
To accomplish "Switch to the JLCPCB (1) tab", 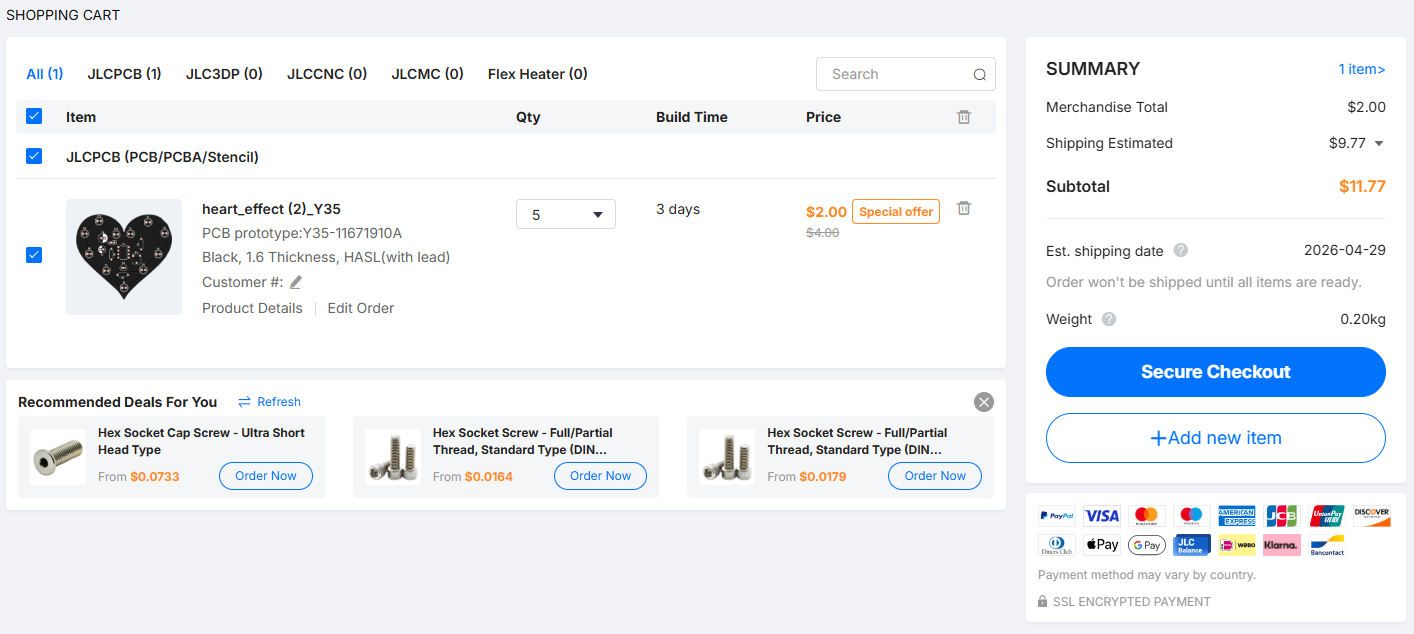I will pos(124,74).
